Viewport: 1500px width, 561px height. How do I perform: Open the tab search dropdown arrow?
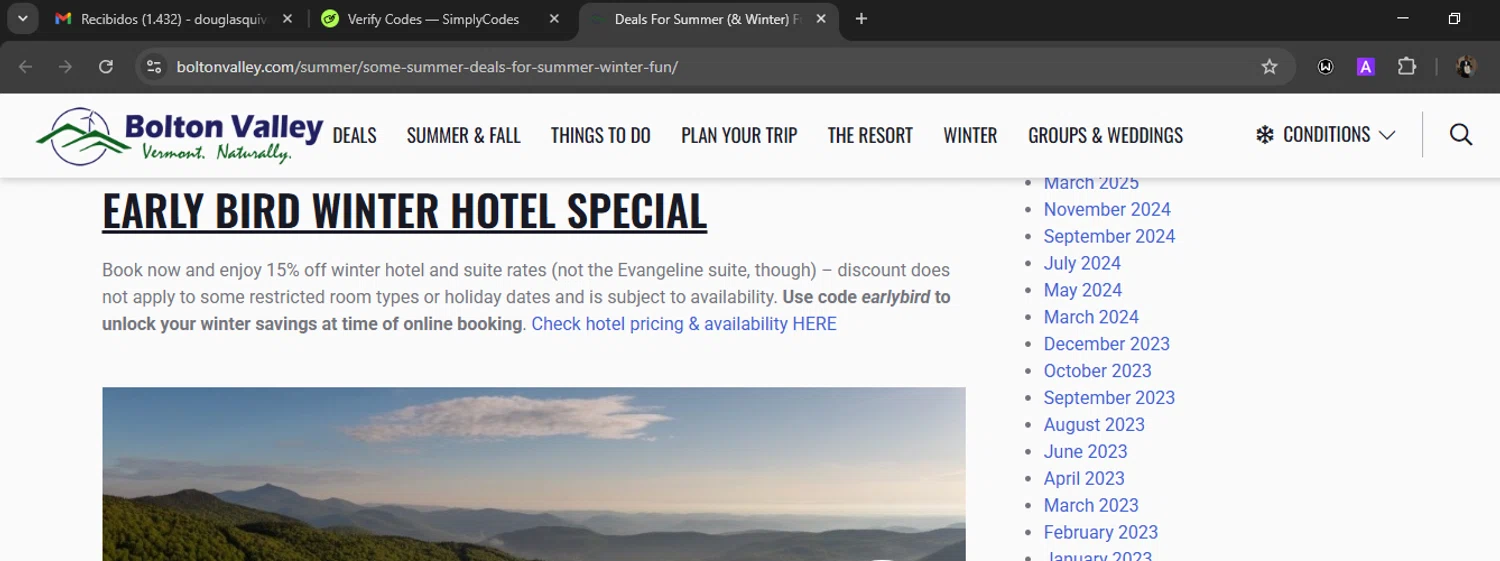(x=22, y=19)
